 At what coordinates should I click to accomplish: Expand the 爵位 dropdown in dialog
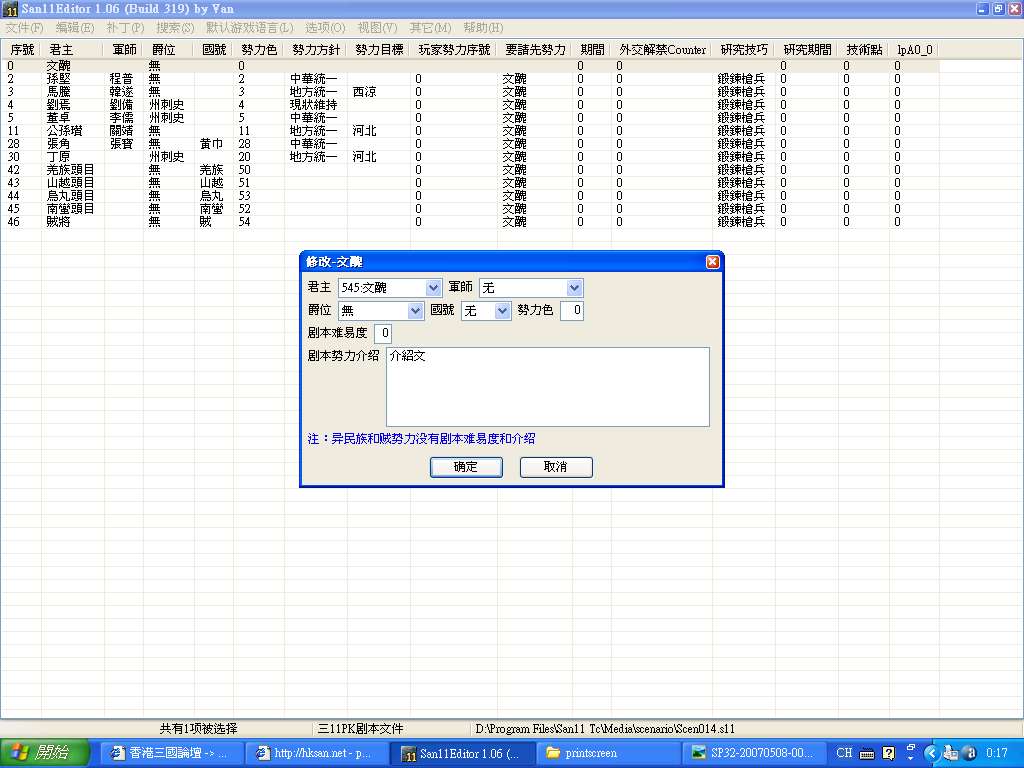tap(415, 311)
